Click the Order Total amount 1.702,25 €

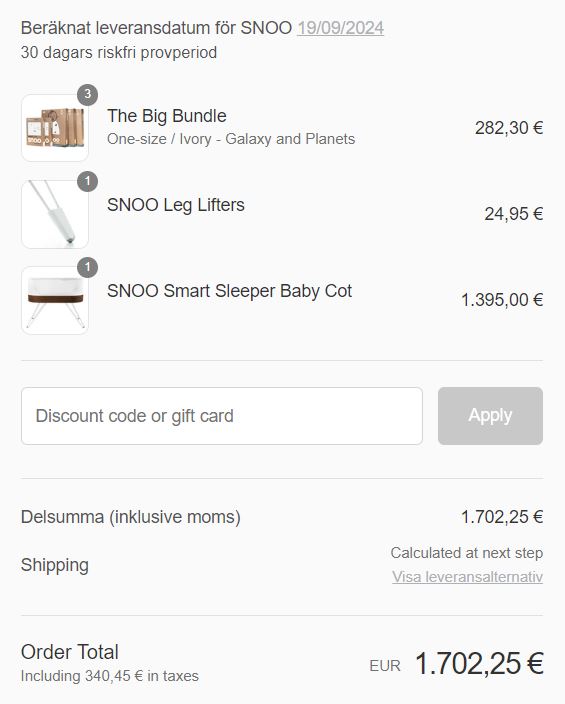click(x=479, y=664)
